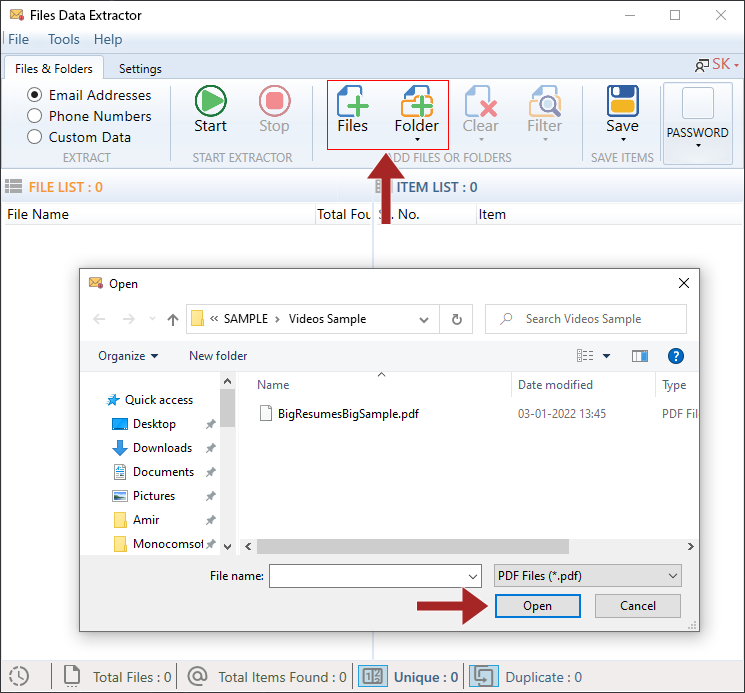Switch to the Settings tab
The height and width of the screenshot is (693, 745).
coord(140,69)
